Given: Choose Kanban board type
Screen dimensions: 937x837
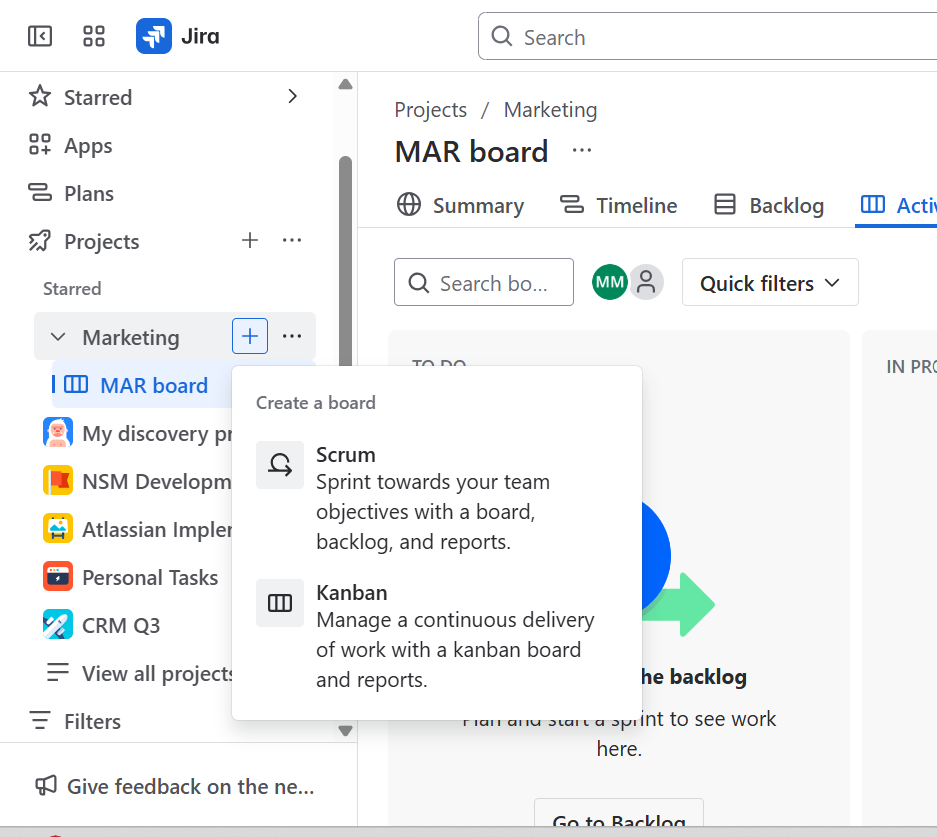Looking at the screenshot, I should pyautogui.click(x=436, y=636).
